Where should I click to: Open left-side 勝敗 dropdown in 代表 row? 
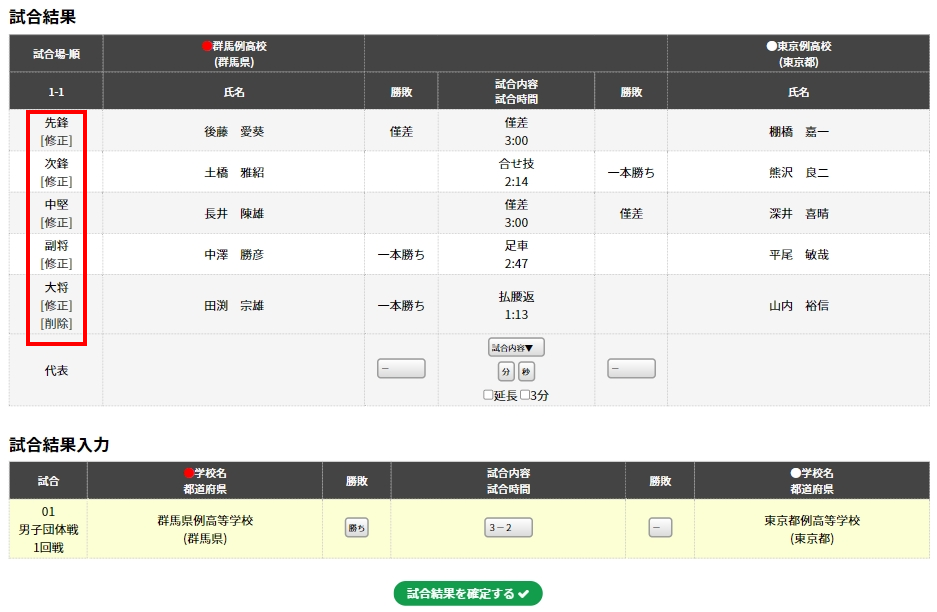[x=401, y=369]
